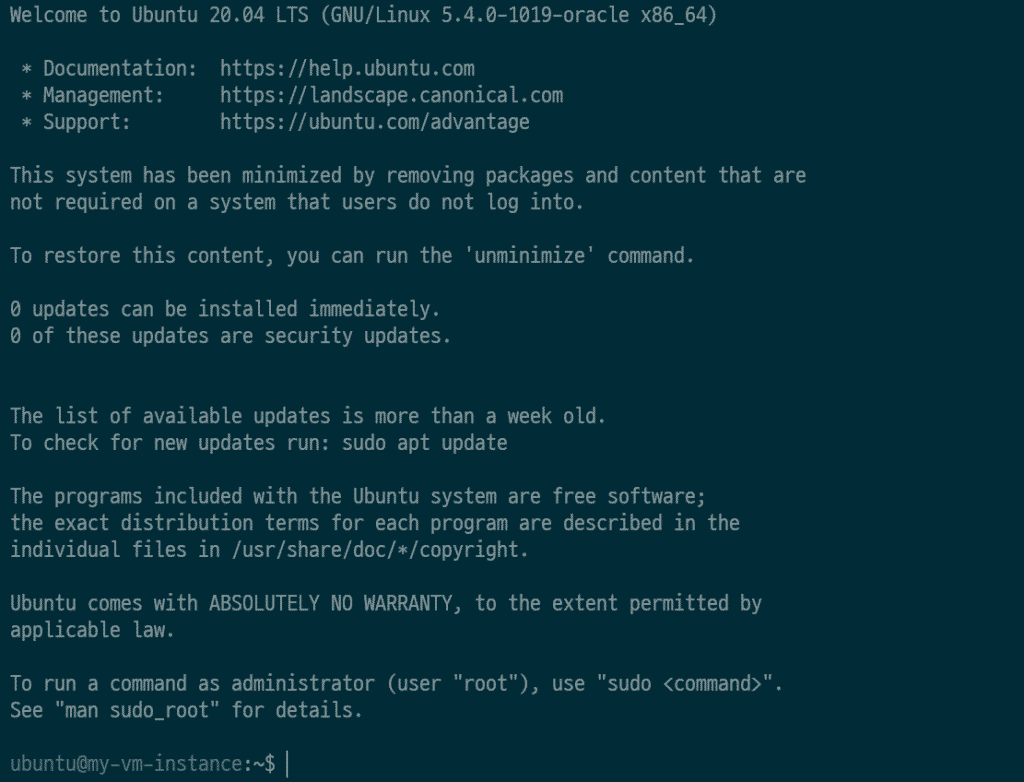This screenshot has height=782, width=1024.
Task: Click the '0 updates can be installed' line
Action: click(225, 309)
